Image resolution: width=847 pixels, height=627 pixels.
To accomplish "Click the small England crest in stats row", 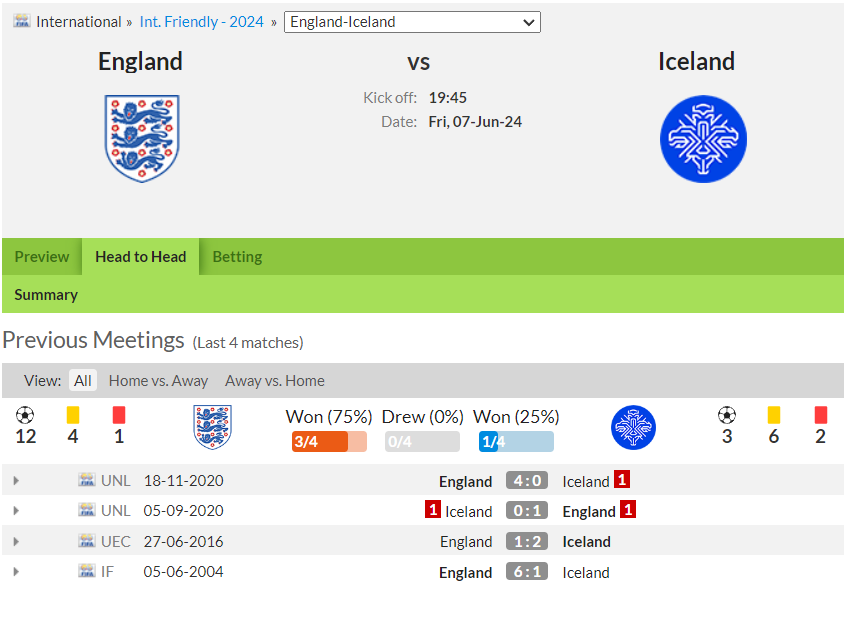I will coord(212,427).
